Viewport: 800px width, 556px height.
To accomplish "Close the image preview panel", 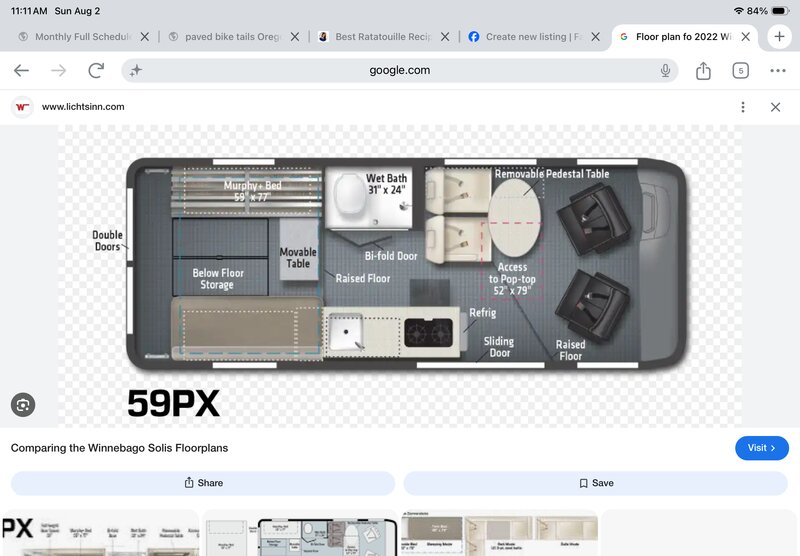I will [x=776, y=107].
